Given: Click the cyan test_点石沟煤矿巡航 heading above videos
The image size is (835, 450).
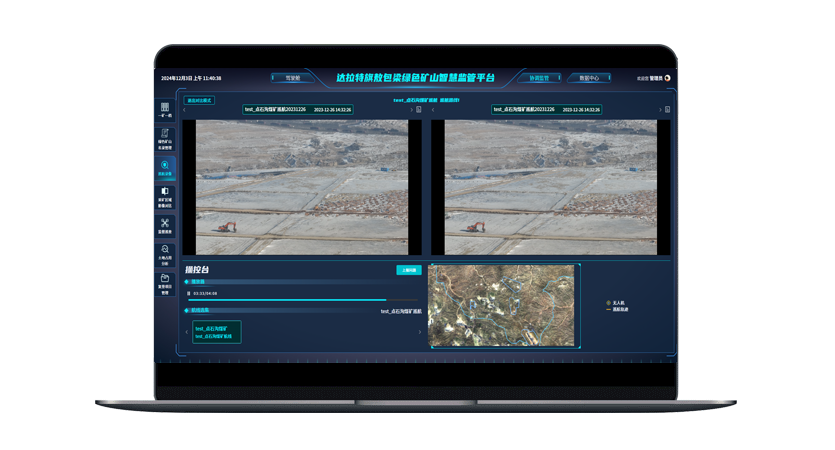Looking at the screenshot, I should 426,100.
